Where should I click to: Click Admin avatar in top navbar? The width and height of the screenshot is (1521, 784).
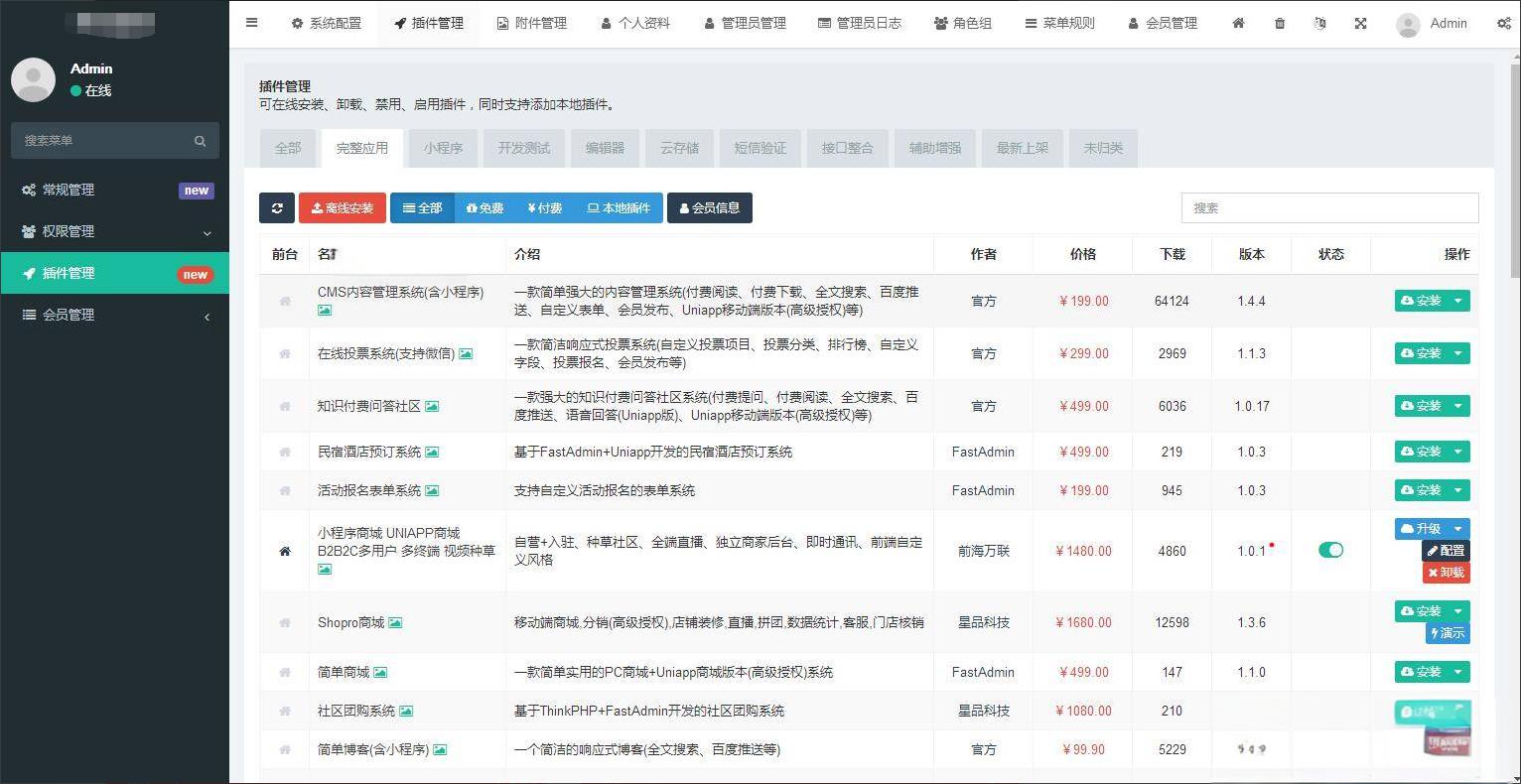(1408, 24)
